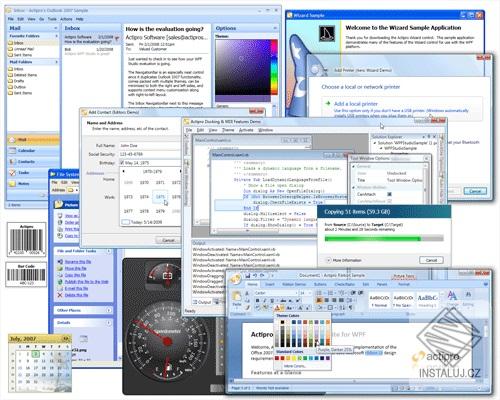Click the Social Security input field
Screen dimensions: 500x400
150,154
